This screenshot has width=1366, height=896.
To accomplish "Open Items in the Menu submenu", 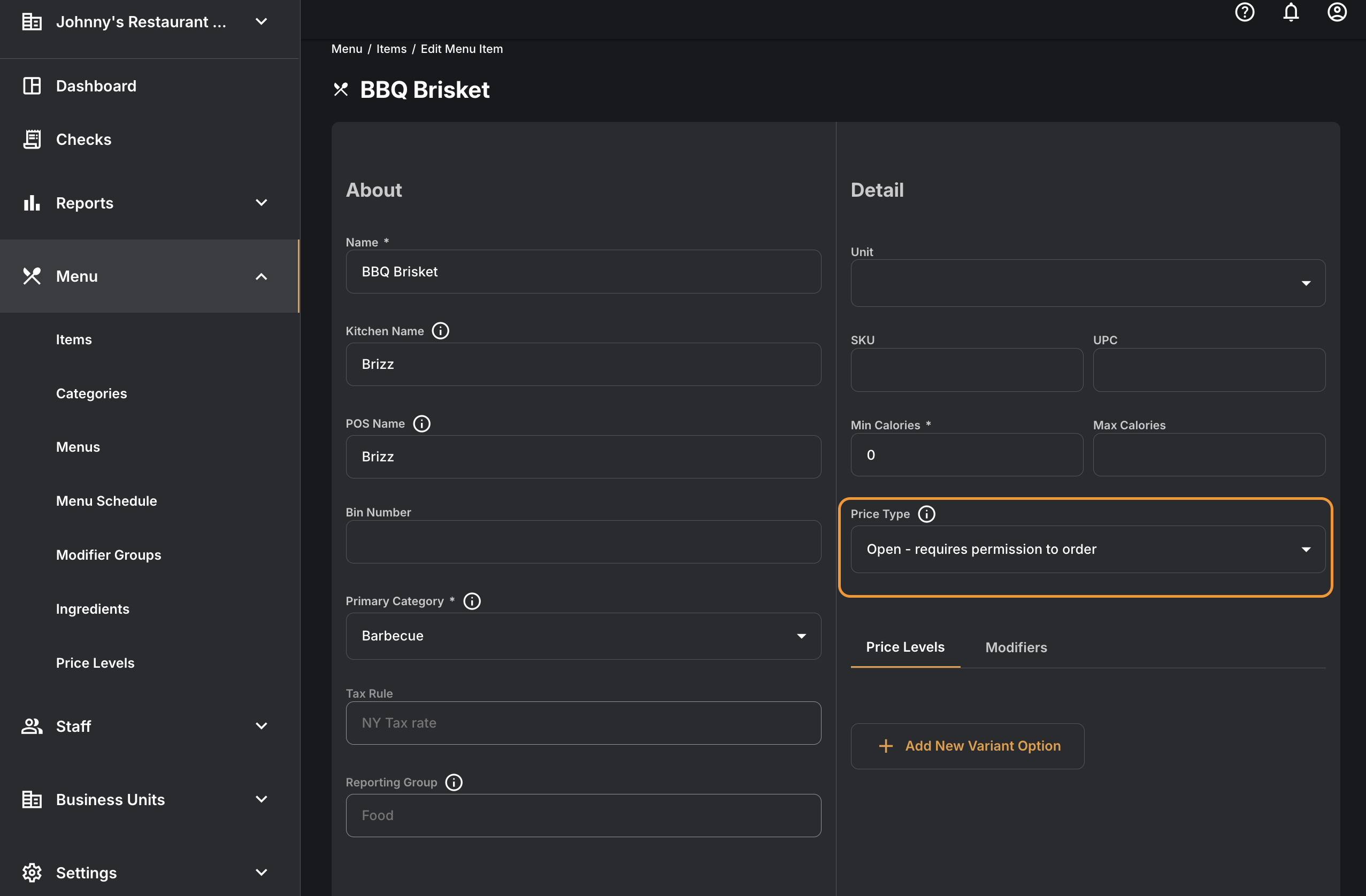I will (x=74, y=339).
